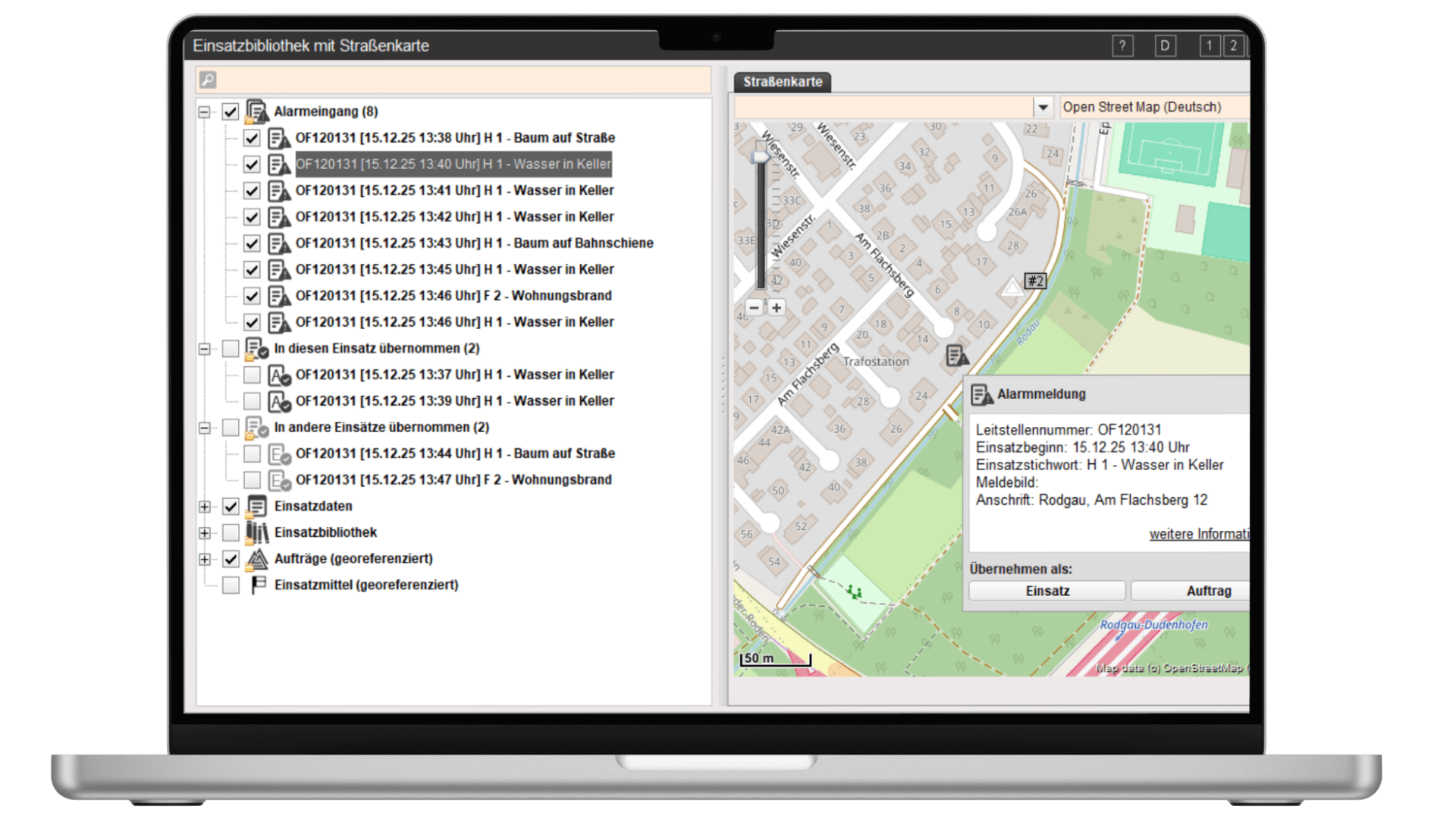Open the map address dropdown arrow
1456x819 pixels.
pyautogui.click(x=1043, y=108)
